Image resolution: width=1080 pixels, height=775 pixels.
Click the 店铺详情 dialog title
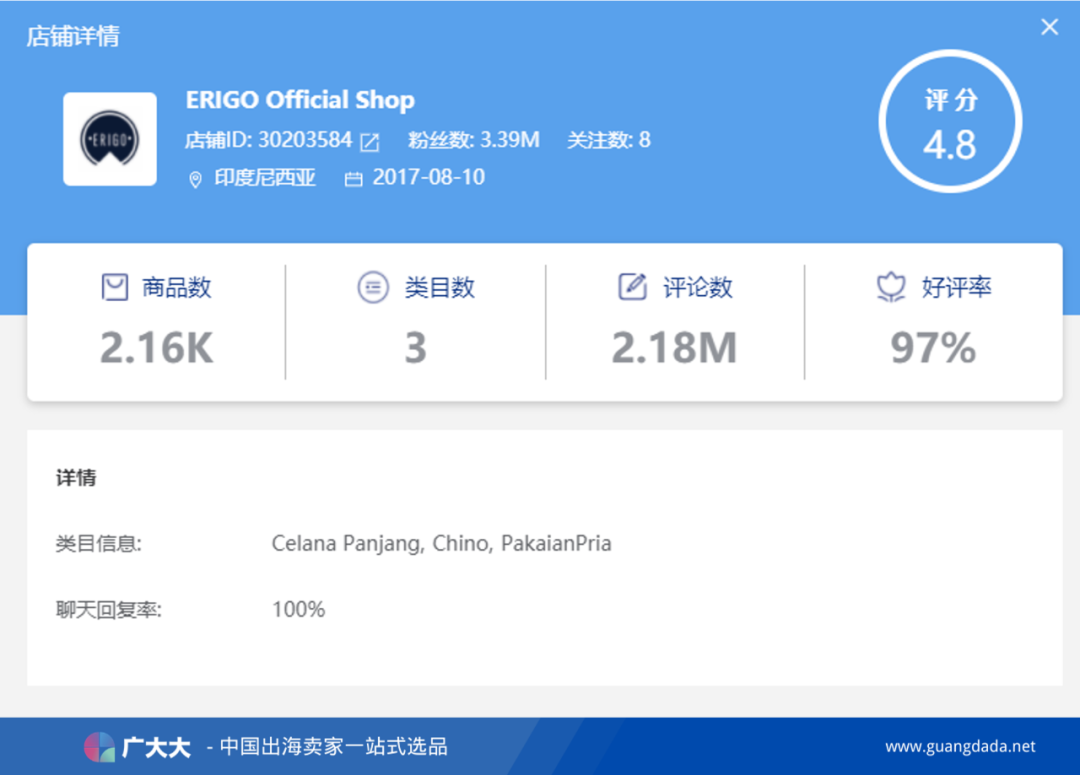point(73,36)
